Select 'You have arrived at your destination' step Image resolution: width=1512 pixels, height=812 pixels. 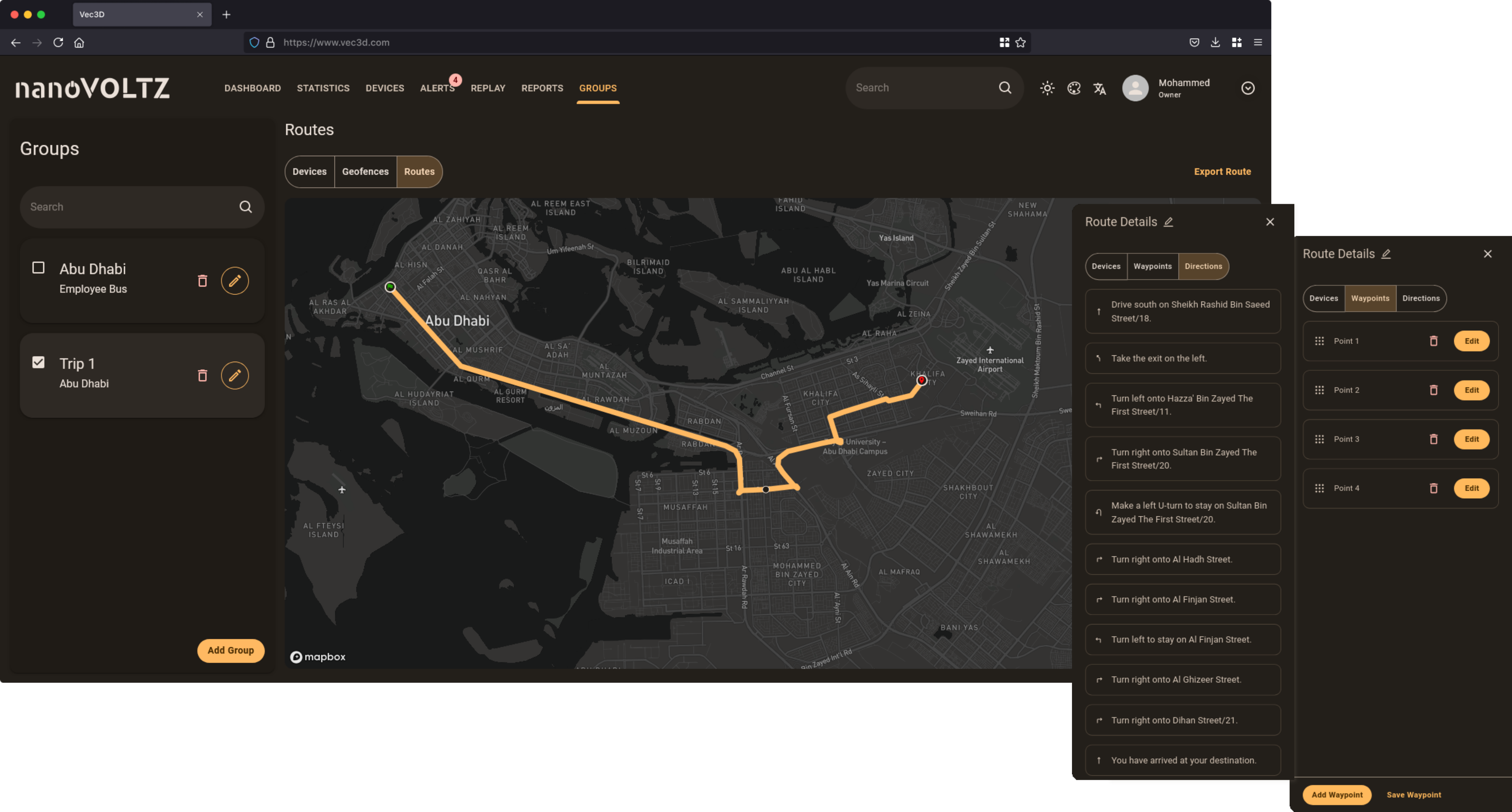(x=1183, y=760)
